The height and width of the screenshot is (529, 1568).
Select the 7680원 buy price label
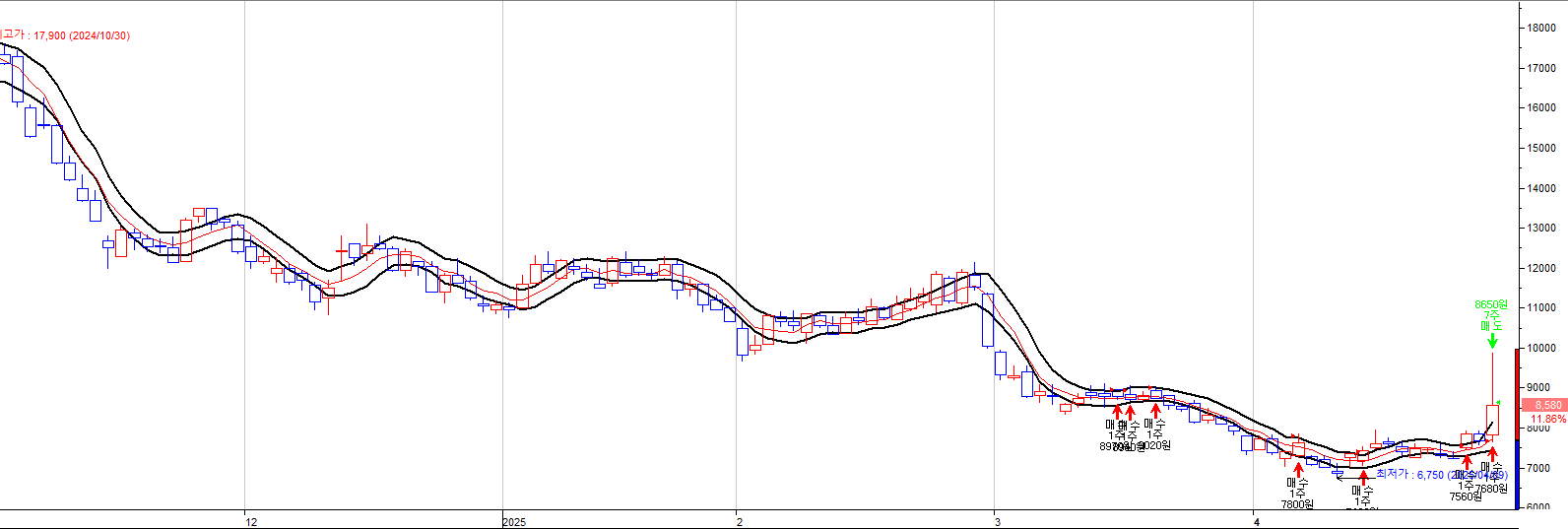coord(1491,489)
